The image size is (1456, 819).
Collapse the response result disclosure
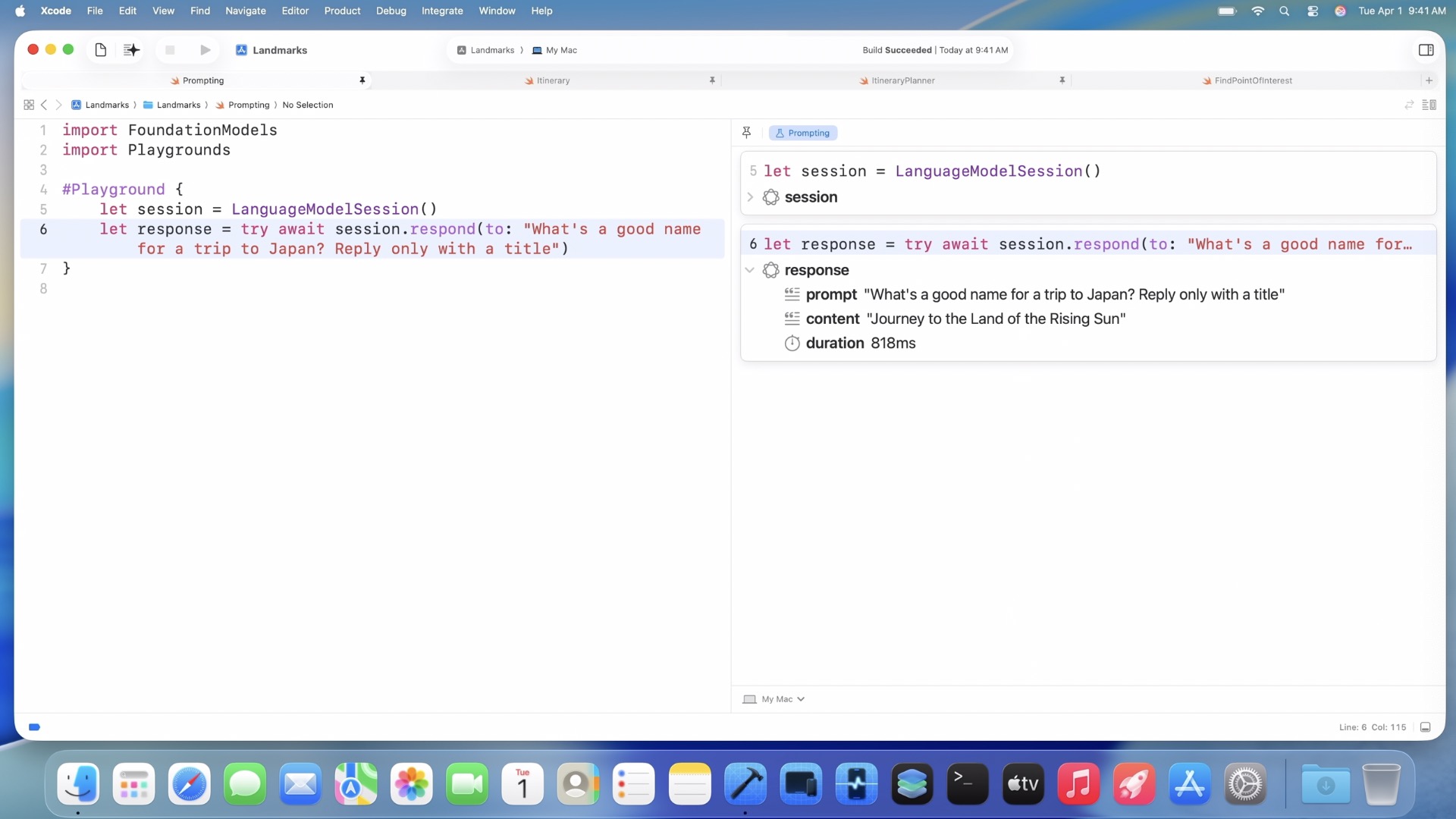click(x=750, y=270)
